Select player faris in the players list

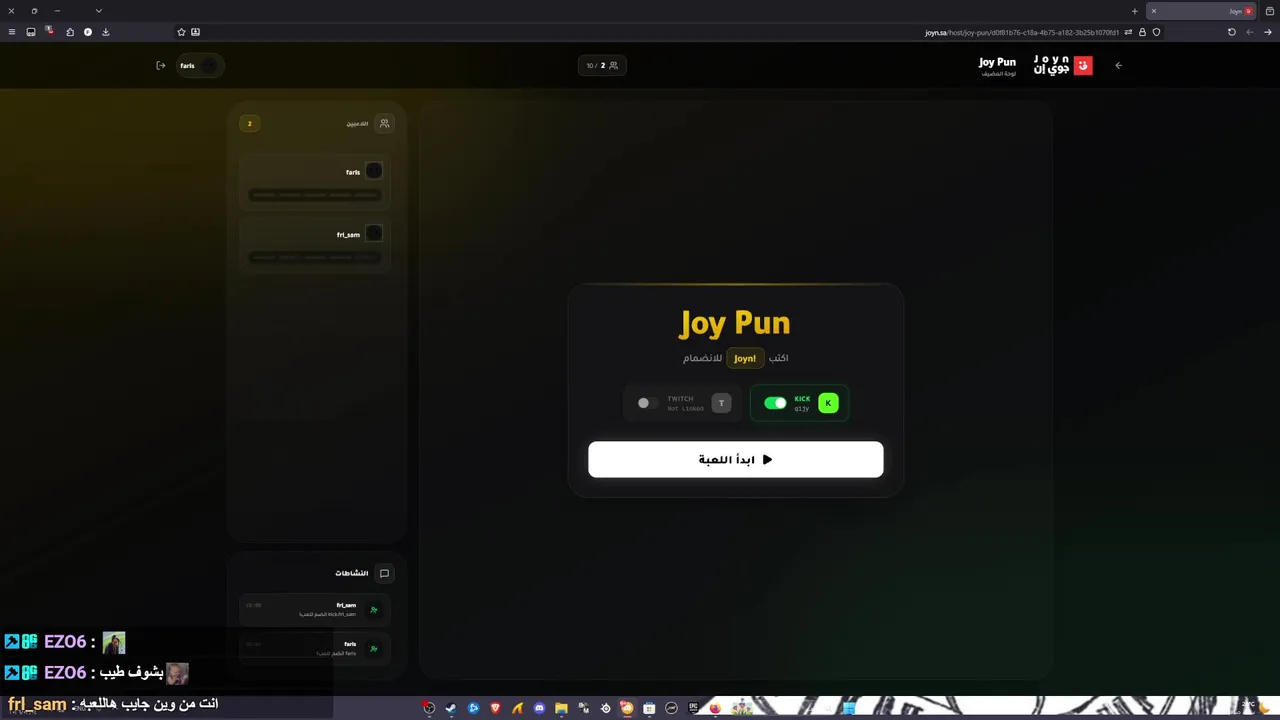pos(315,183)
